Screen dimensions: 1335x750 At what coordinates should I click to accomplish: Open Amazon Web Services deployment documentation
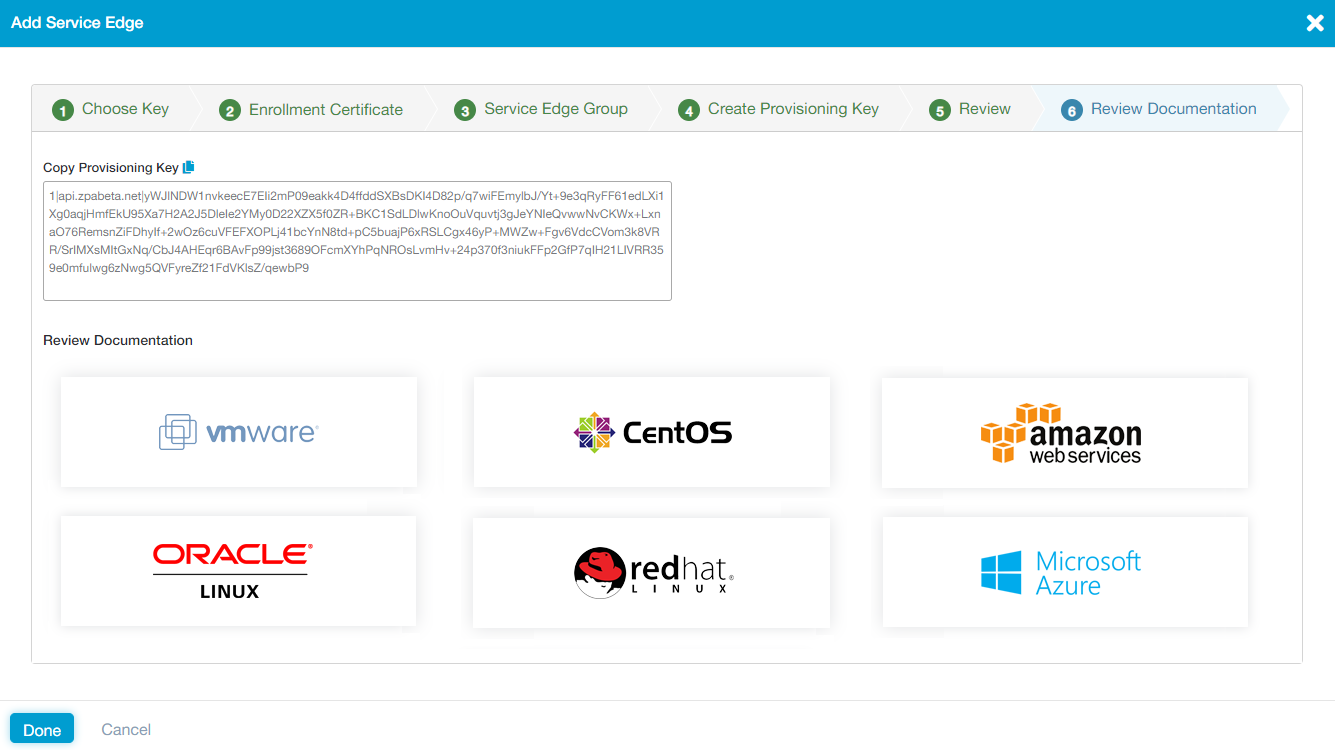click(x=1063, y=432)
